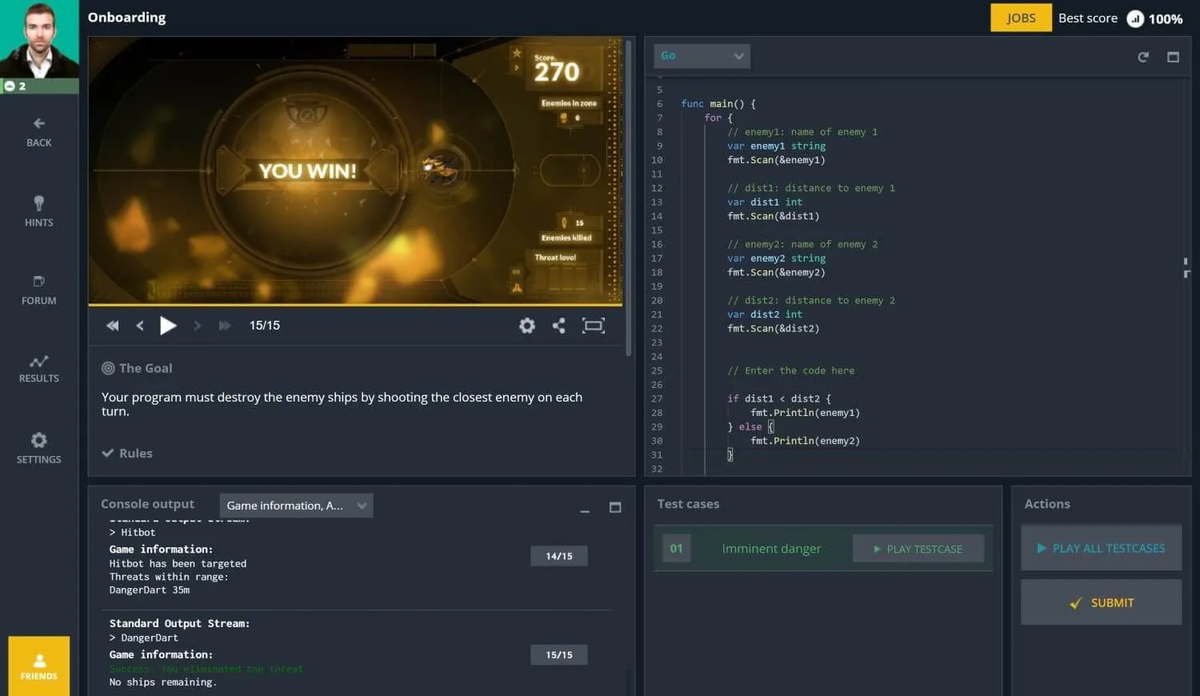This screenshot has width=1200, height=696.
Task: Maximize the code editor panel
Action: (x=1173, y=57)
